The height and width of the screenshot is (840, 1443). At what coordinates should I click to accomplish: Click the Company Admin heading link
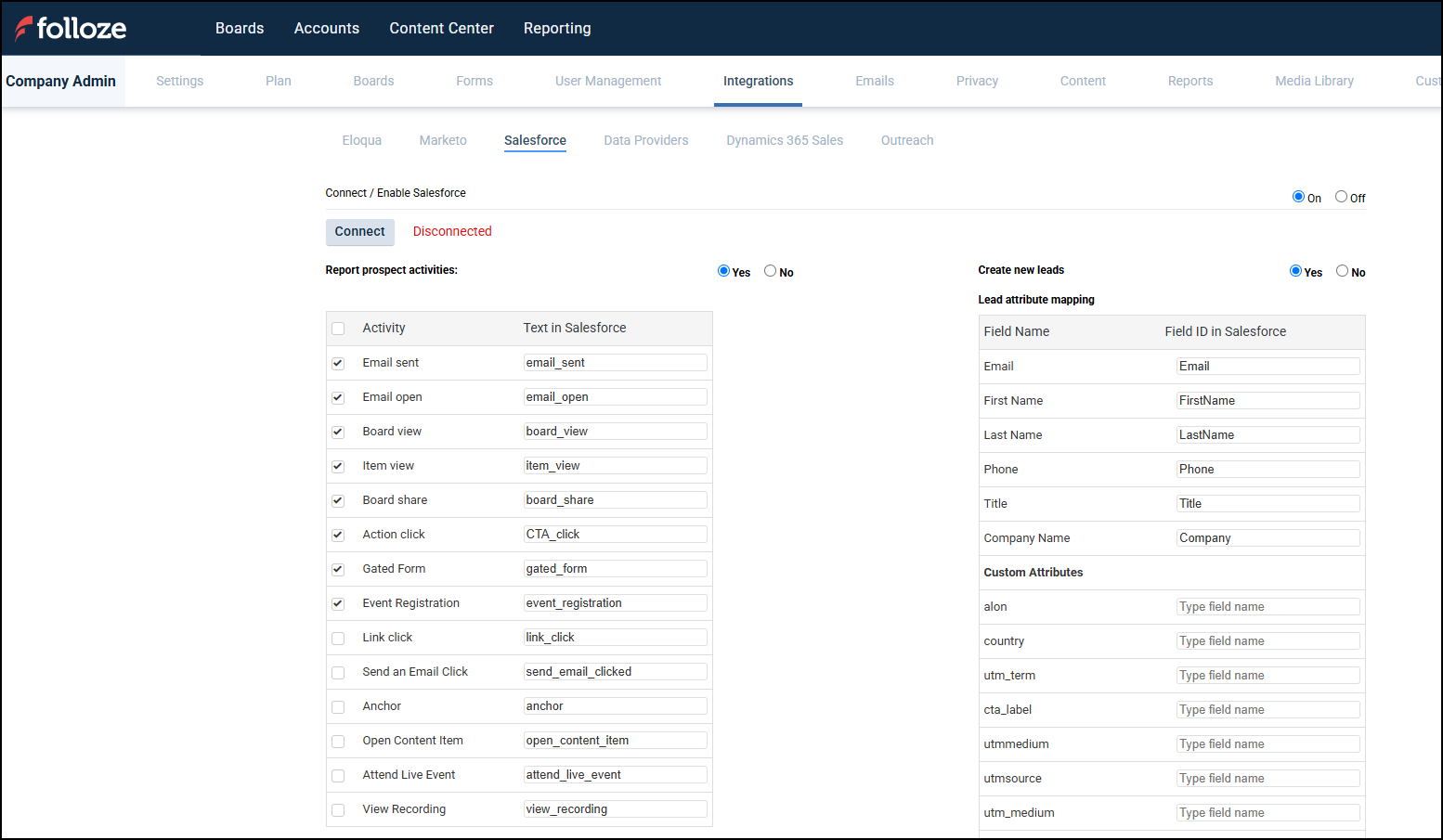point(61,81)
